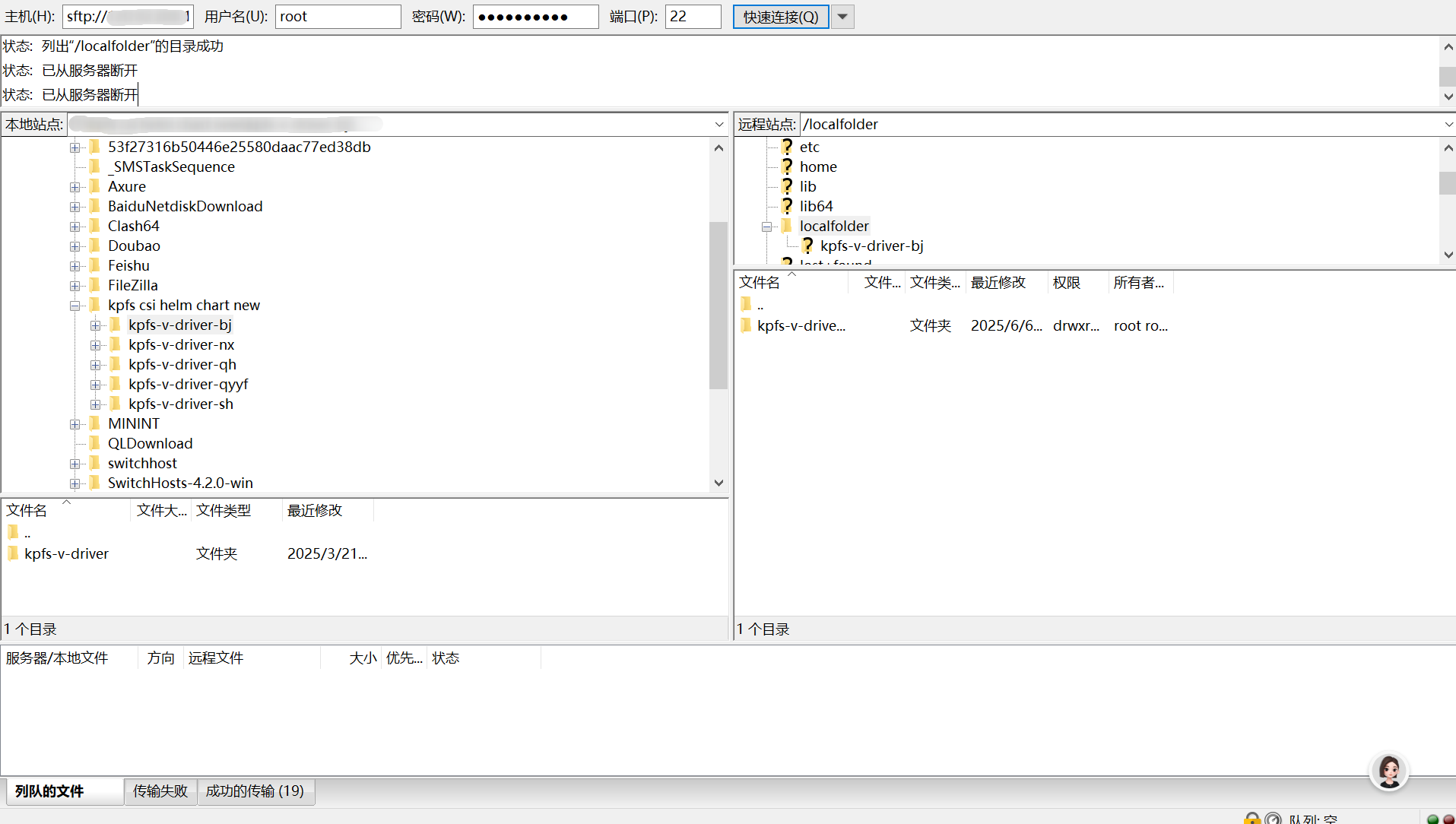Image resolution: width=1456 pixels, height=824 pixels.
Task: Switch to the 成功的传输 (19) tab
Action: tap(255, 791)
